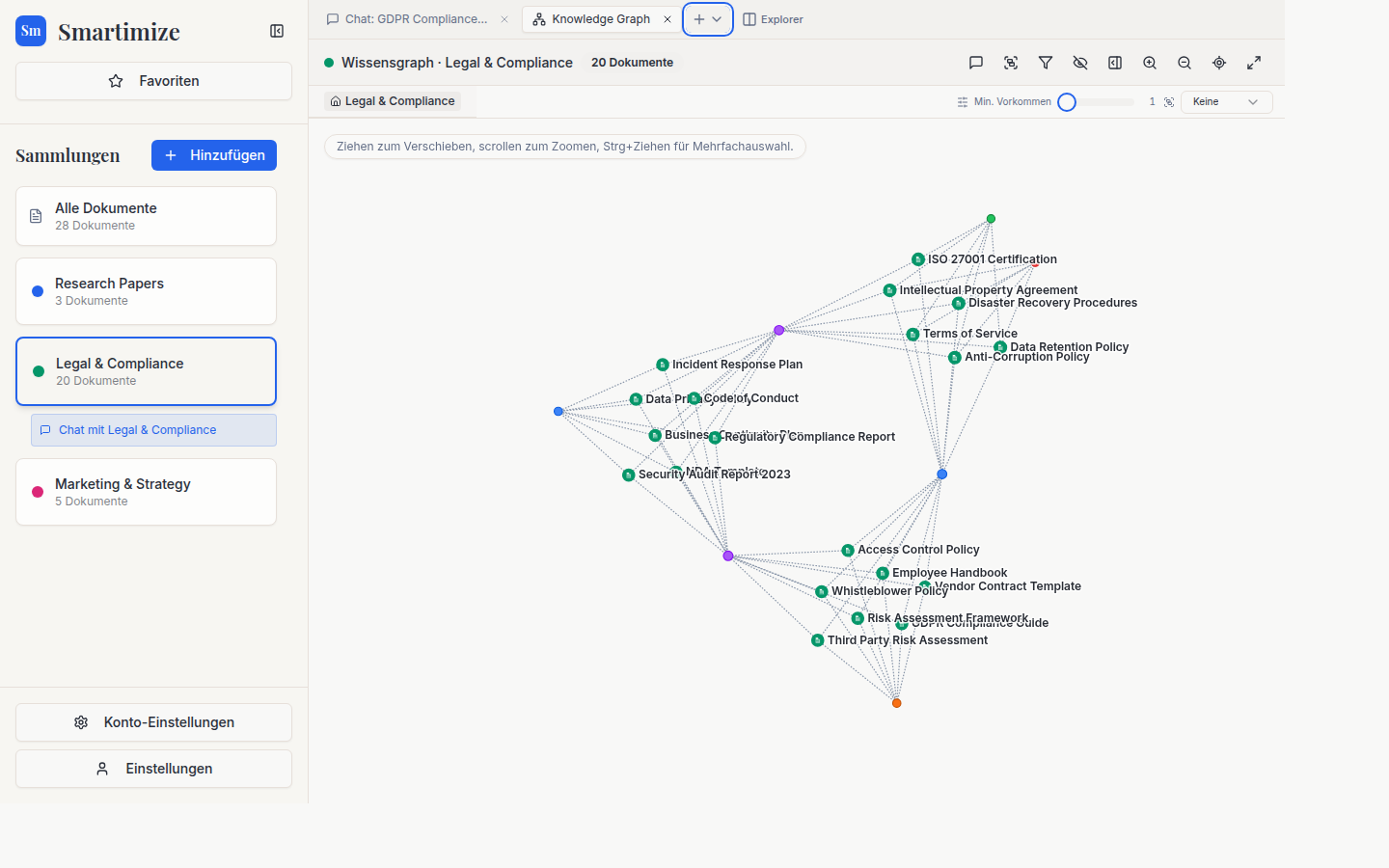Image resolution: width=1389 pixels, height=868 pixels.
Task: Close the Chat: GDPR Compliance tab
Action: click(x=504, y=19)
